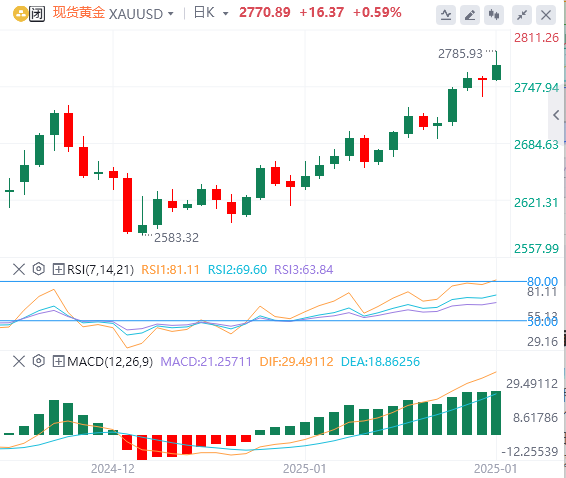Screen dimensions: 566x478
Task: Expand the right side panel chevron
Action: coord(556,115)
